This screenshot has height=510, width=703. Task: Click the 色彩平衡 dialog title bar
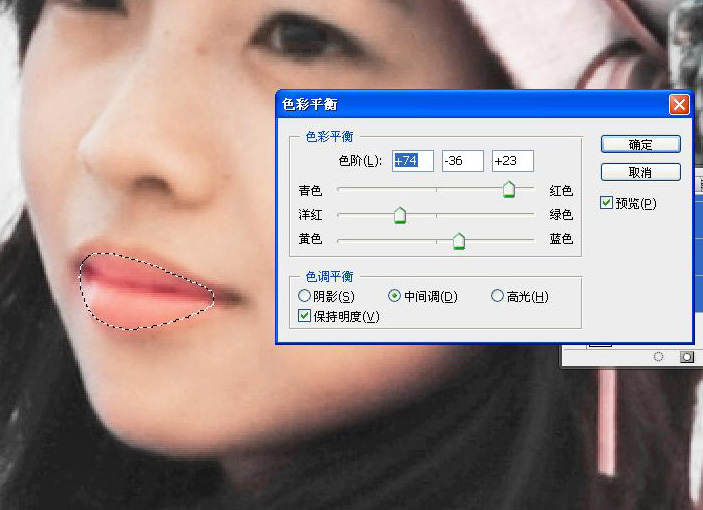[485, 104]
